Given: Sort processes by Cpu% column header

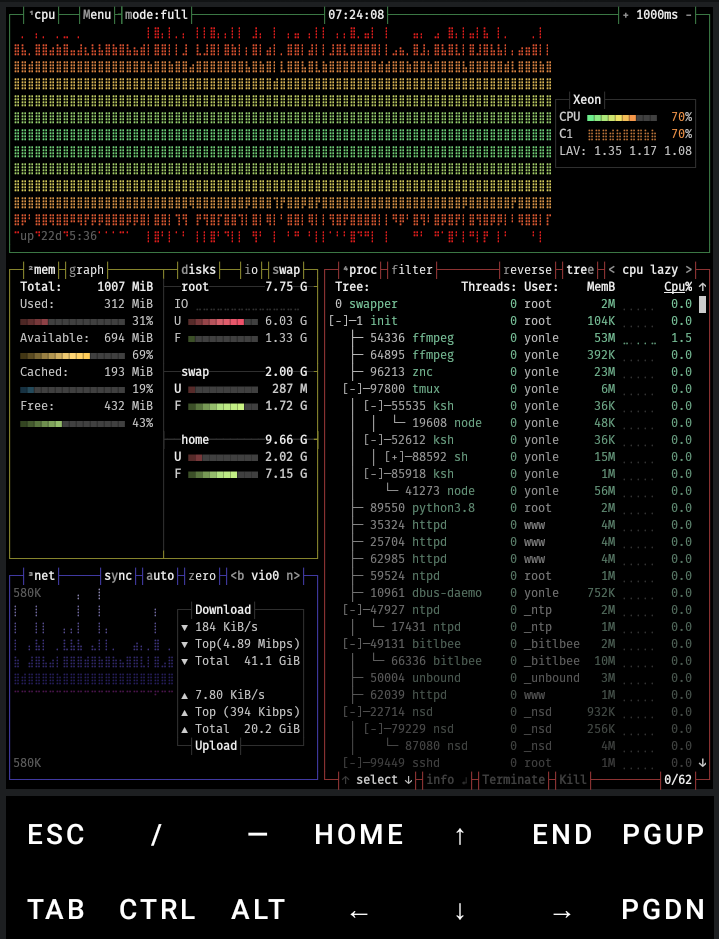Looking at the screenshot, I should point(678,287).
